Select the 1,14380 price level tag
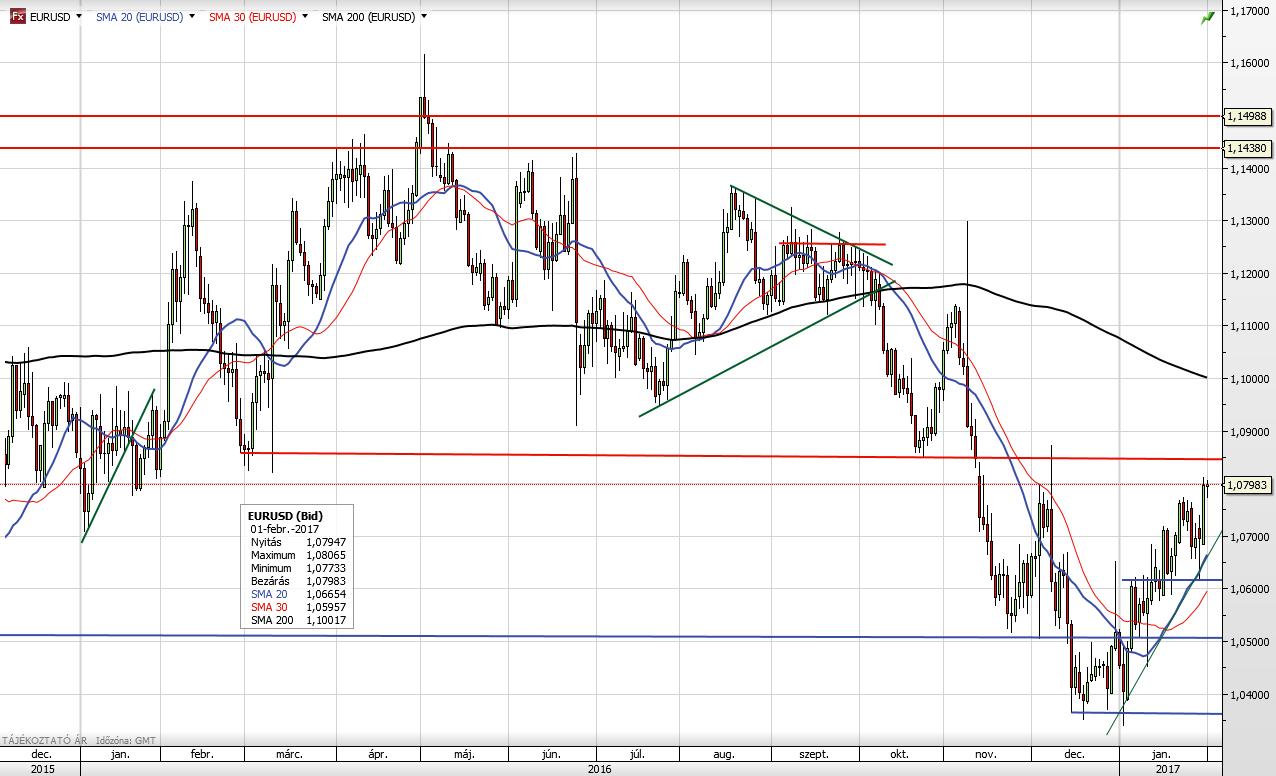 point(1248,148)
